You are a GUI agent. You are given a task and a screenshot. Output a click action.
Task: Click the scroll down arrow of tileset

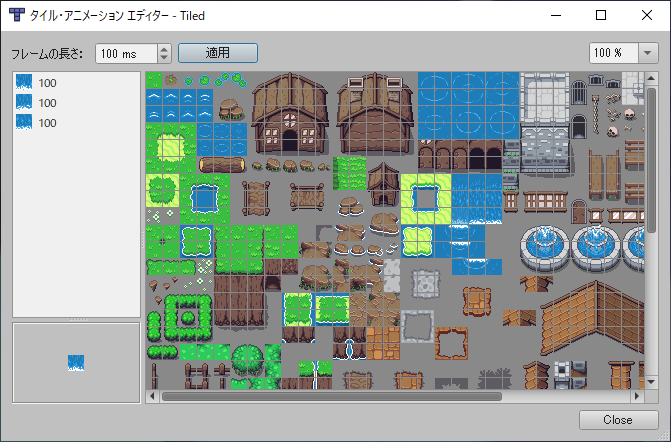(x=651, y=382)
